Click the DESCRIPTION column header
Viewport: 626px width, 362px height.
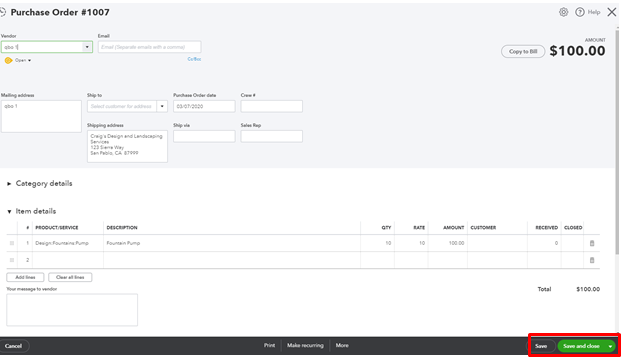(x=122, y=227)
